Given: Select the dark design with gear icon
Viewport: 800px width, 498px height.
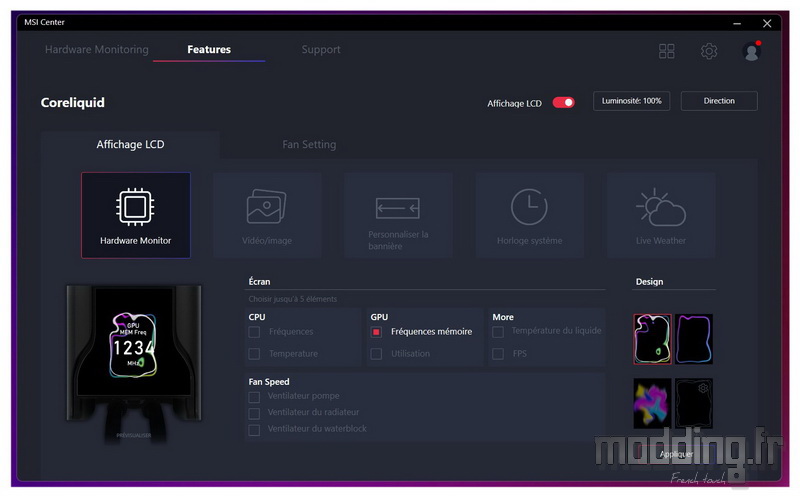Looking at the screenshot, I should [x=694, y=403].
